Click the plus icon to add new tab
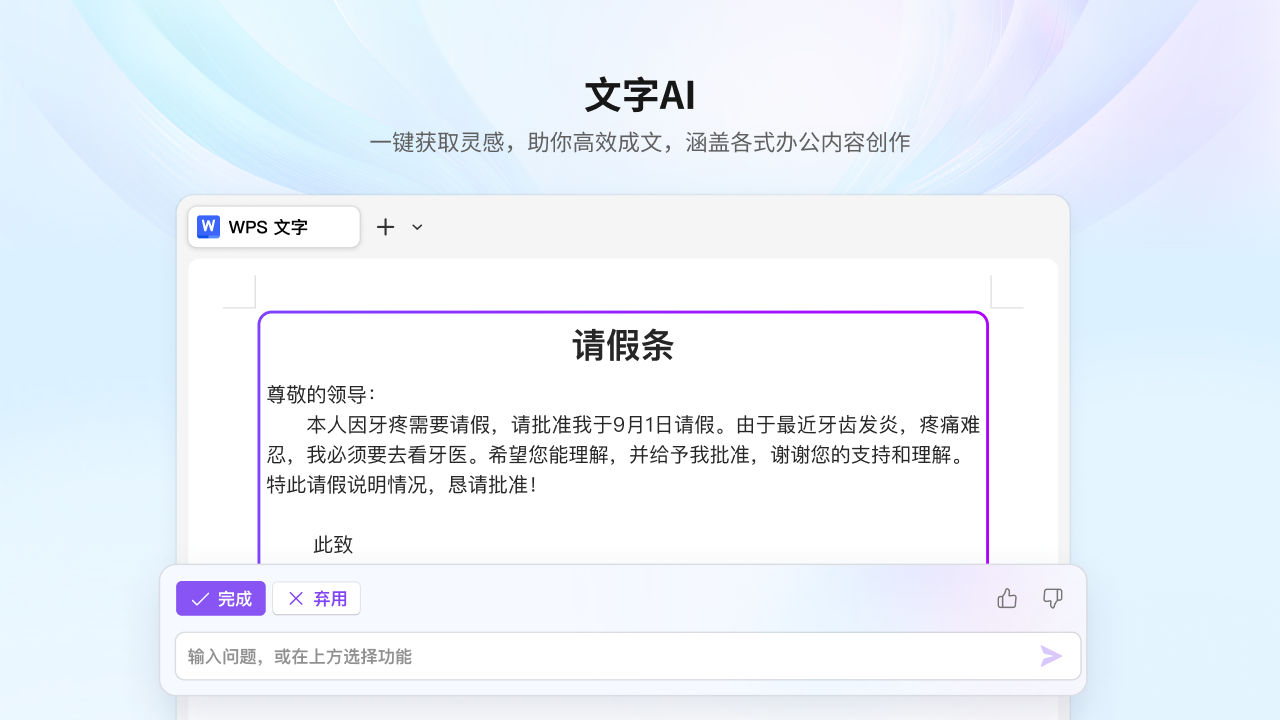 [x=385, y=227]
